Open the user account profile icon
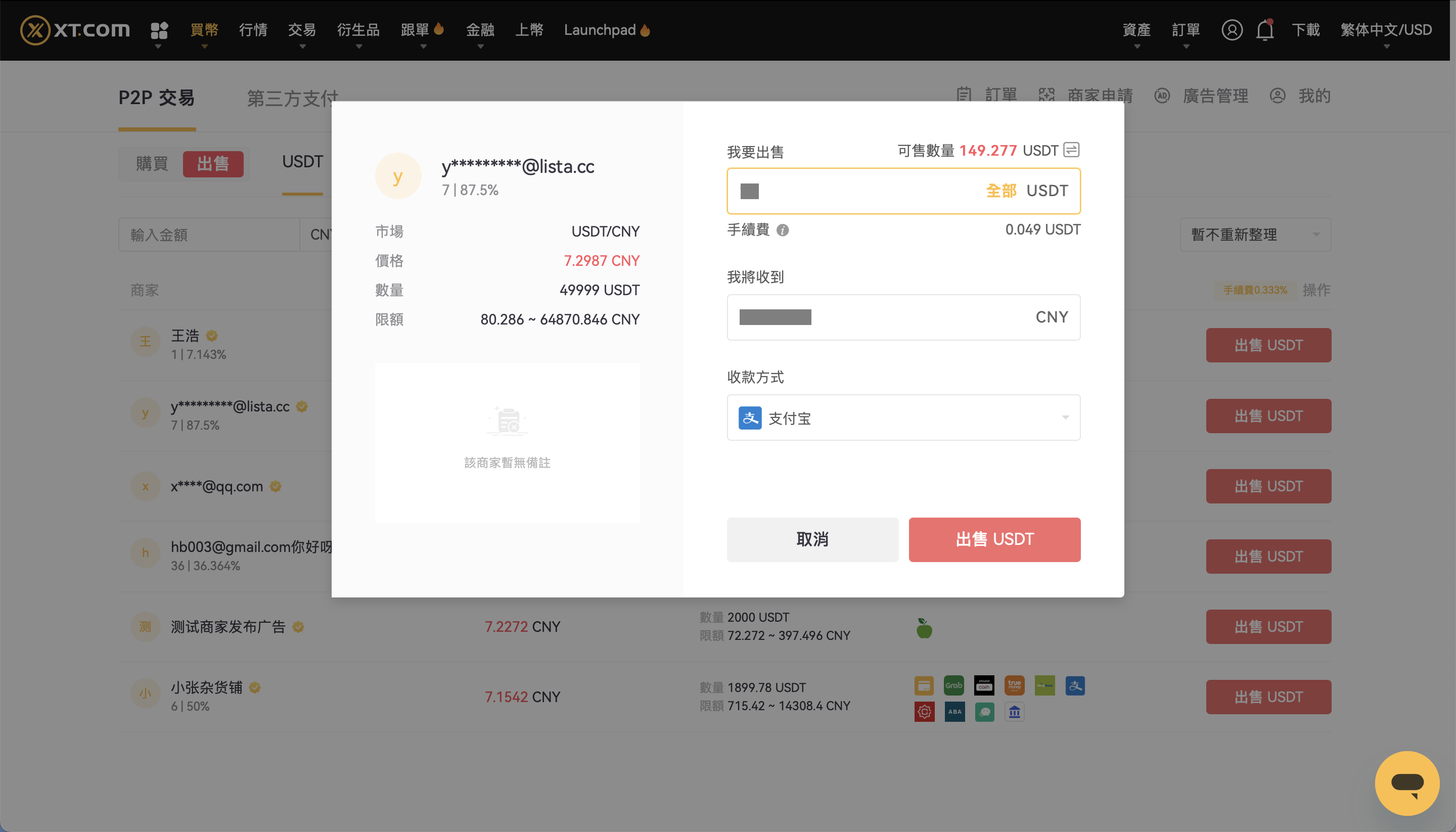Screen dimensions: 1456x832 coord(1232,30)
